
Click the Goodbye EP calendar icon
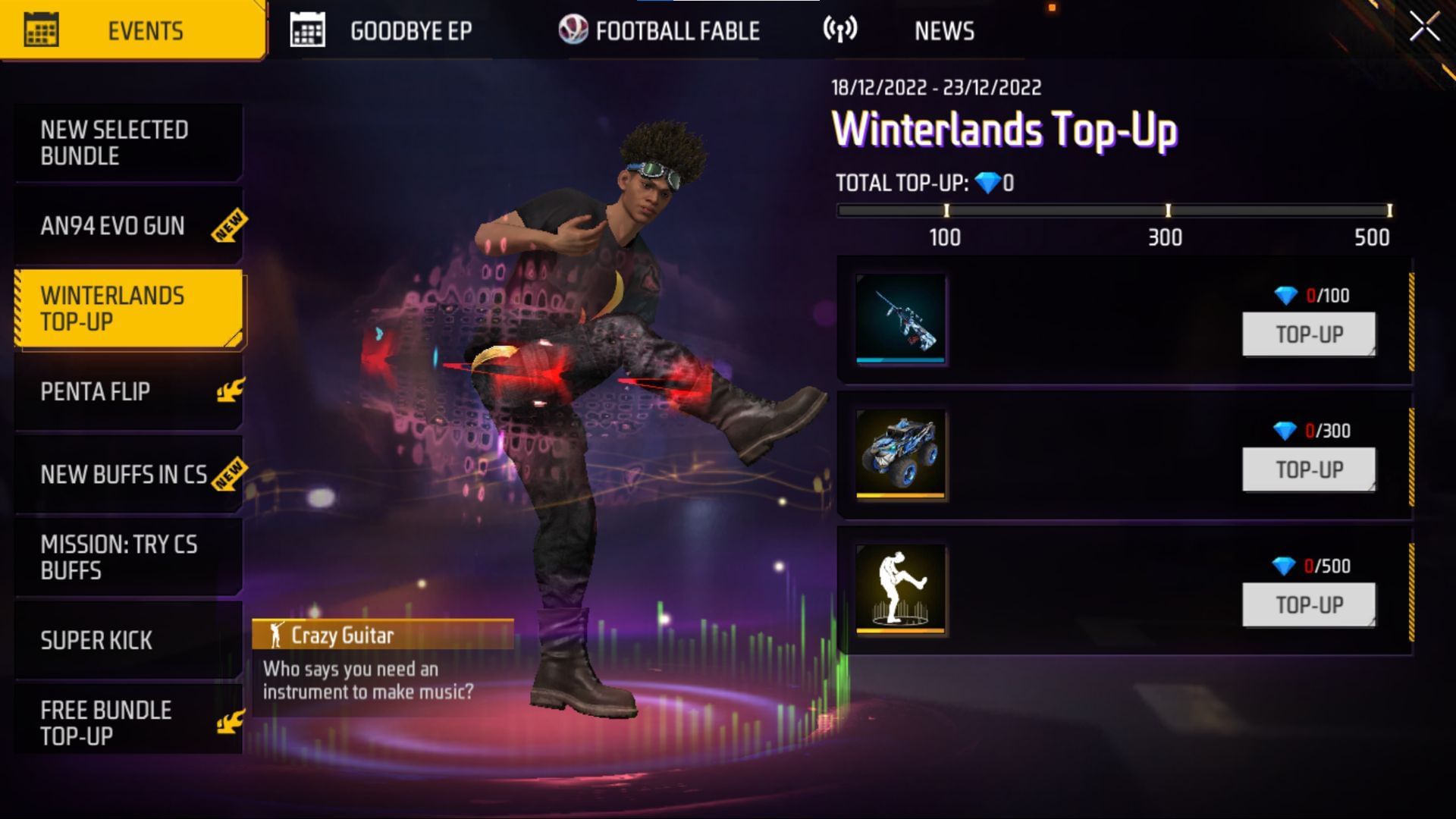307,30
